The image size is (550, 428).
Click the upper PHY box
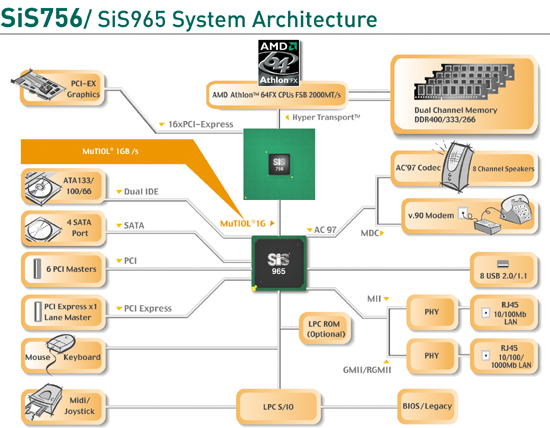432,312
